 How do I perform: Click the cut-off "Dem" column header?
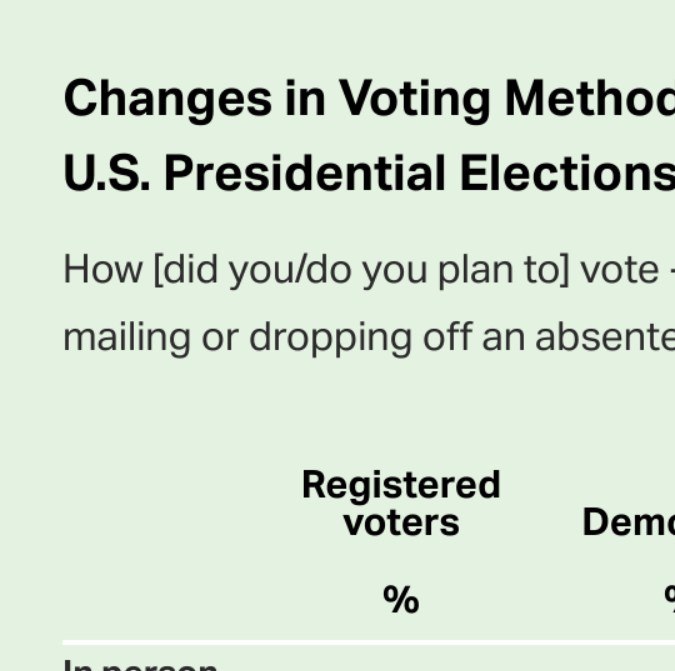tap(628, 522)
